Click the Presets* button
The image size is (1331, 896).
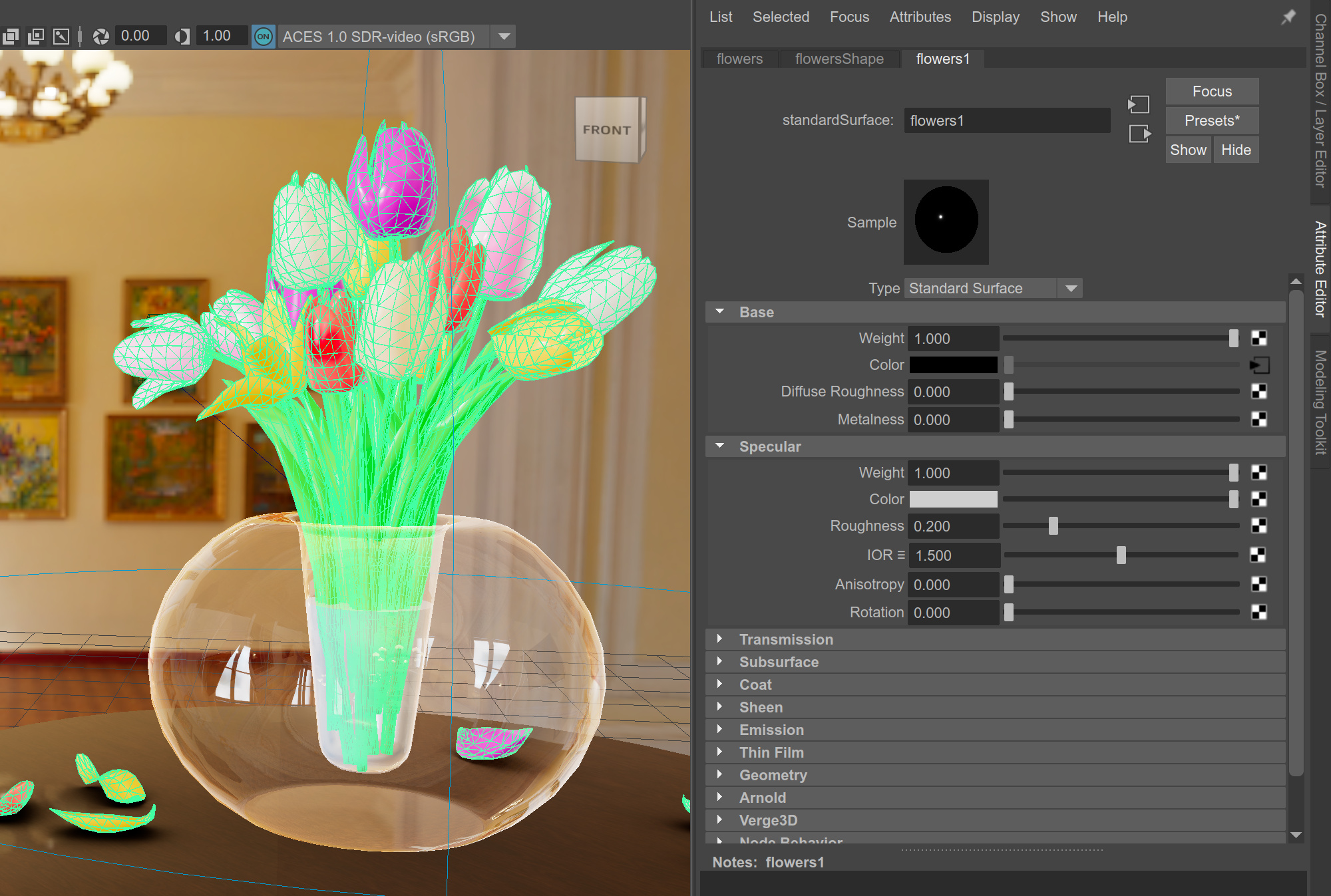[1212, 120]
